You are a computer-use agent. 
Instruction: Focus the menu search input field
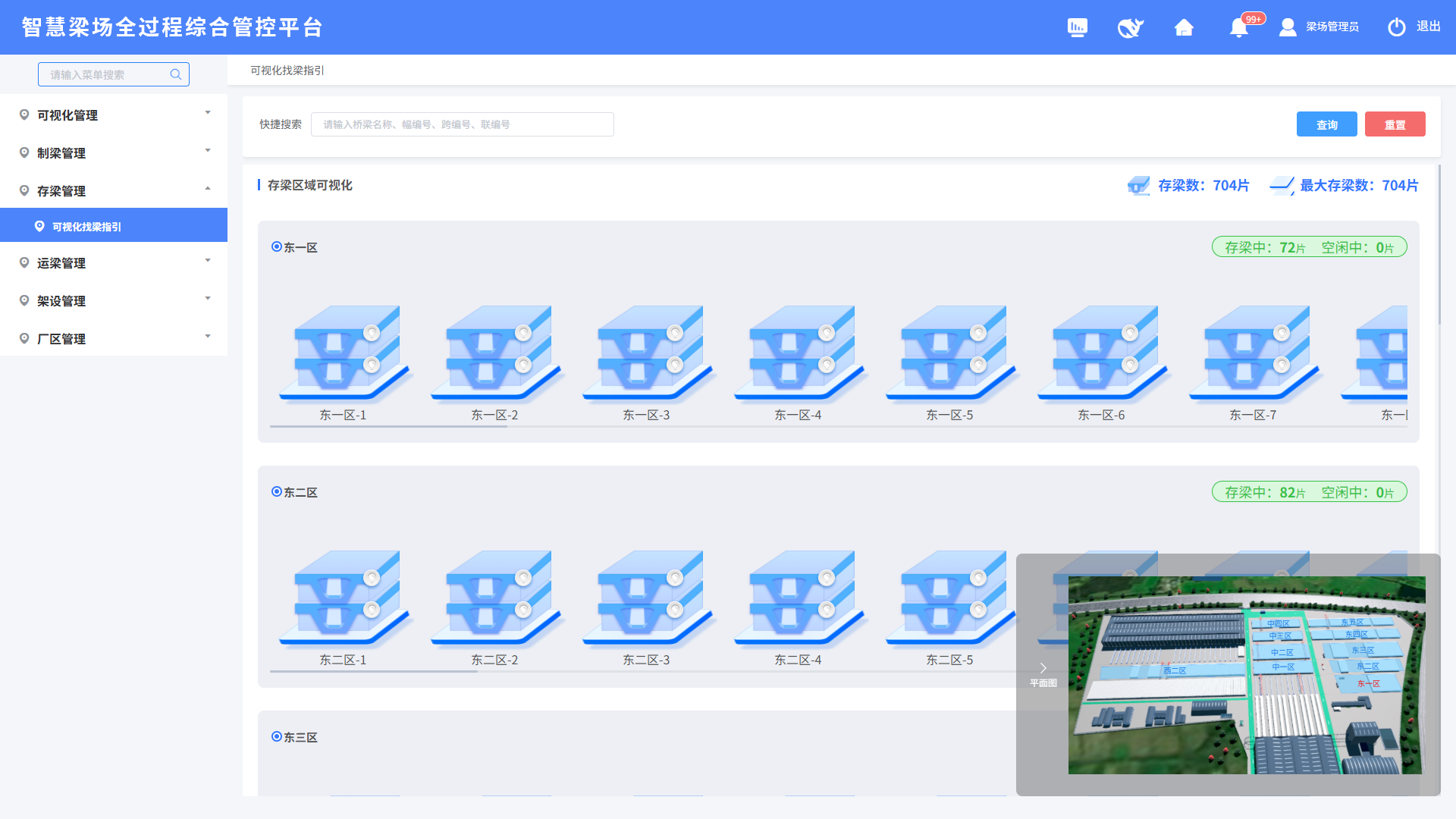(114, 74)
